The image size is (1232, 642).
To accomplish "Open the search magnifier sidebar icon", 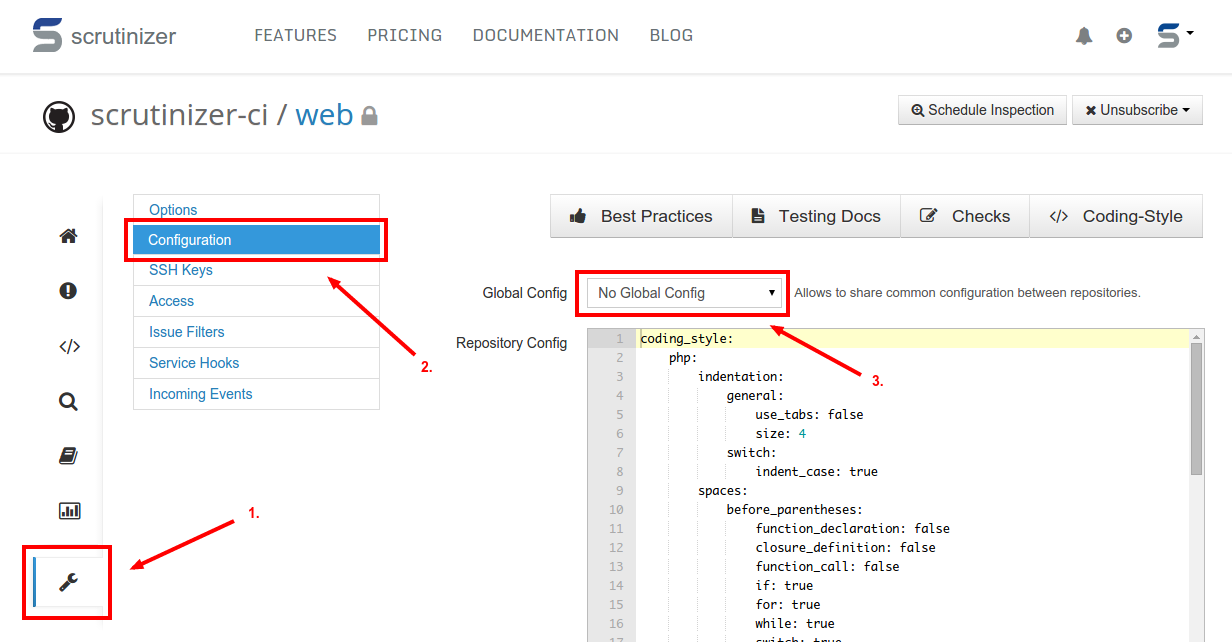I will (68, 402).
